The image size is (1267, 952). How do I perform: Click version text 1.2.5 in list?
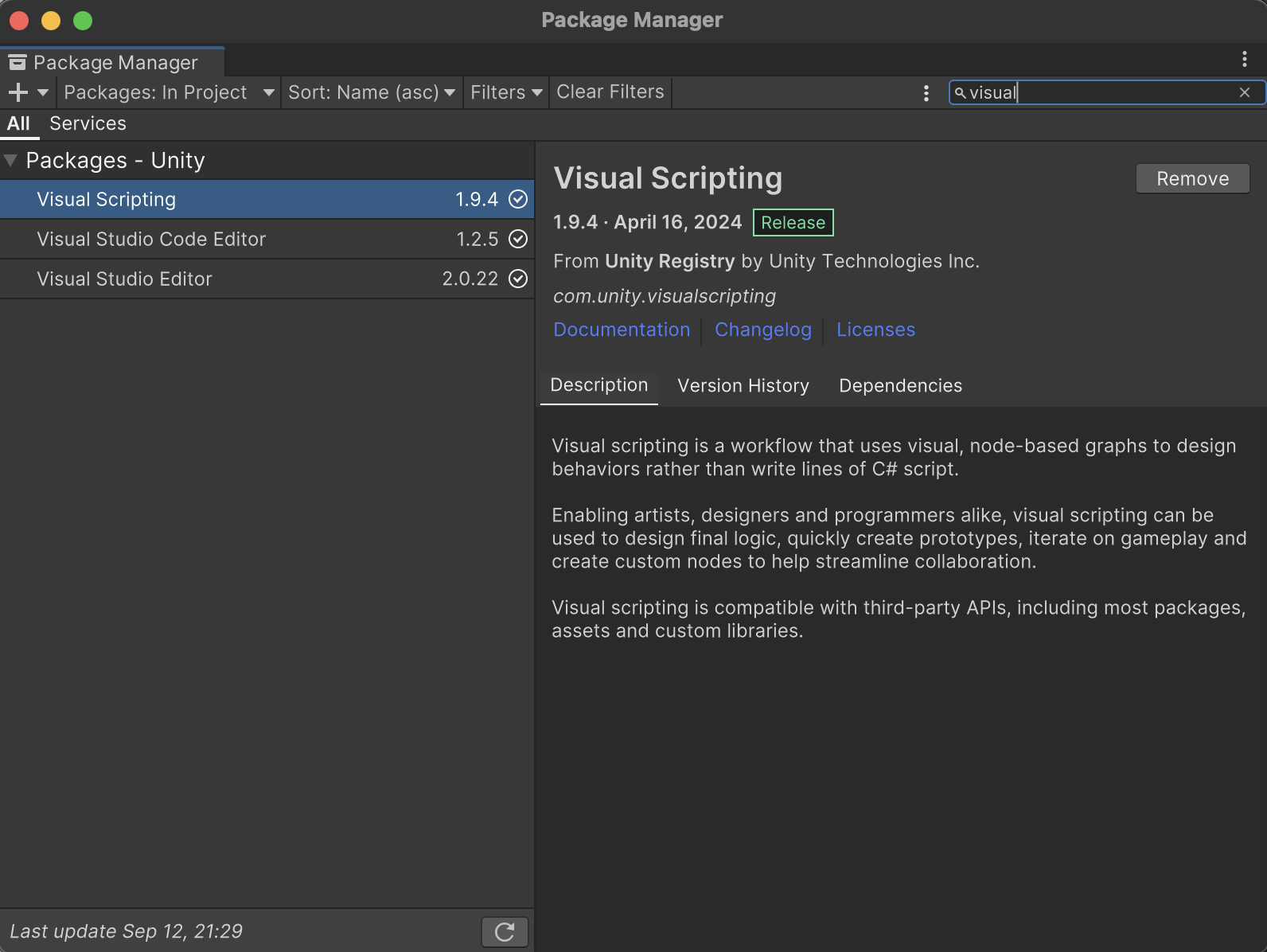click(x=477, y=239)
